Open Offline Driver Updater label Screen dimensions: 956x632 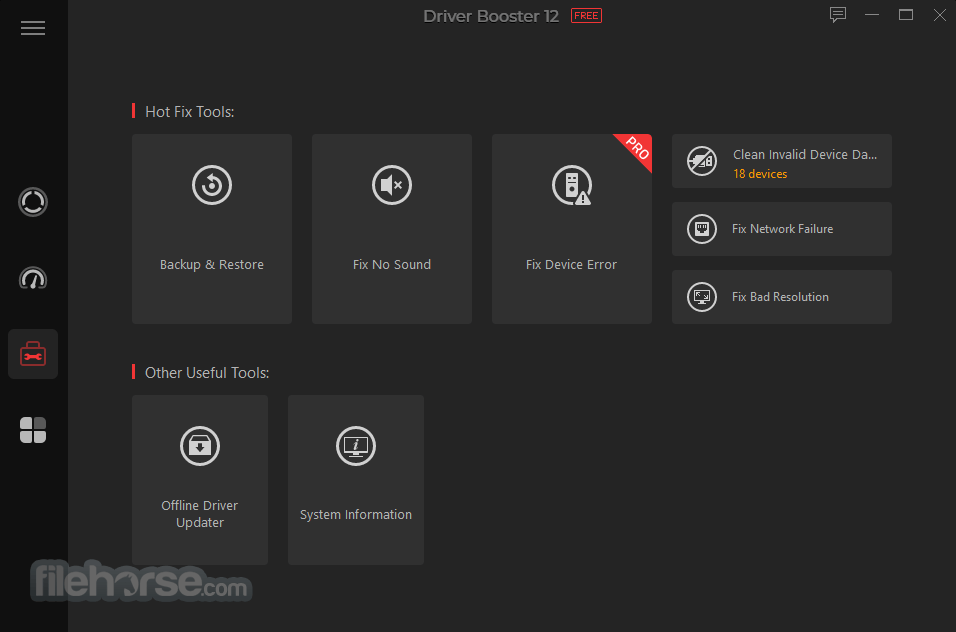pyautogui.click(x=200, y=514)
